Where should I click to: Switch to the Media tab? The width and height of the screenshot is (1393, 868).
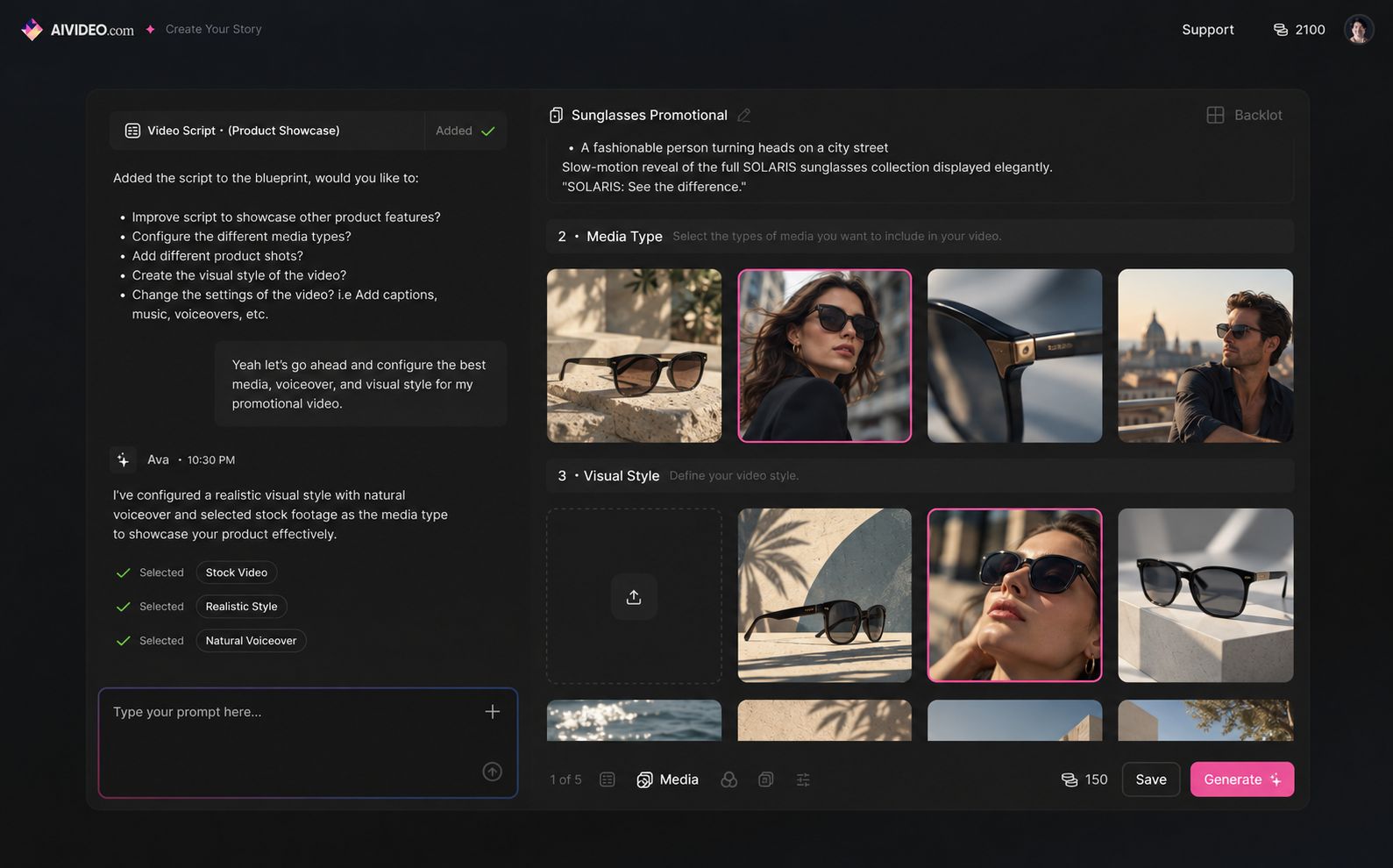click(x=668, y=779)
